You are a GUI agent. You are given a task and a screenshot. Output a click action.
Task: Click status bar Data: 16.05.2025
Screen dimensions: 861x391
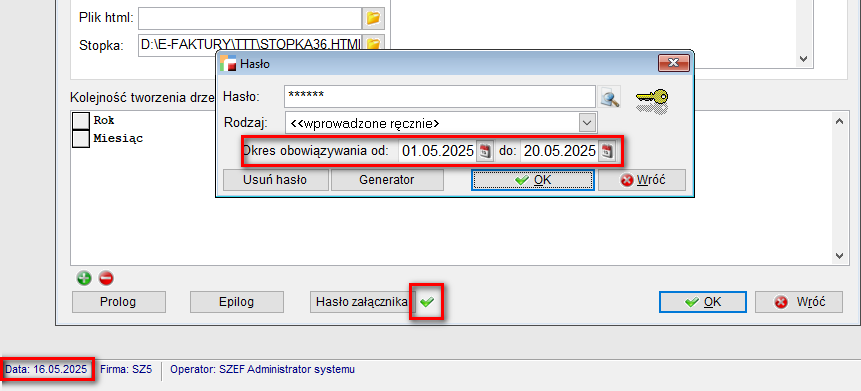[x=46, y=369]
